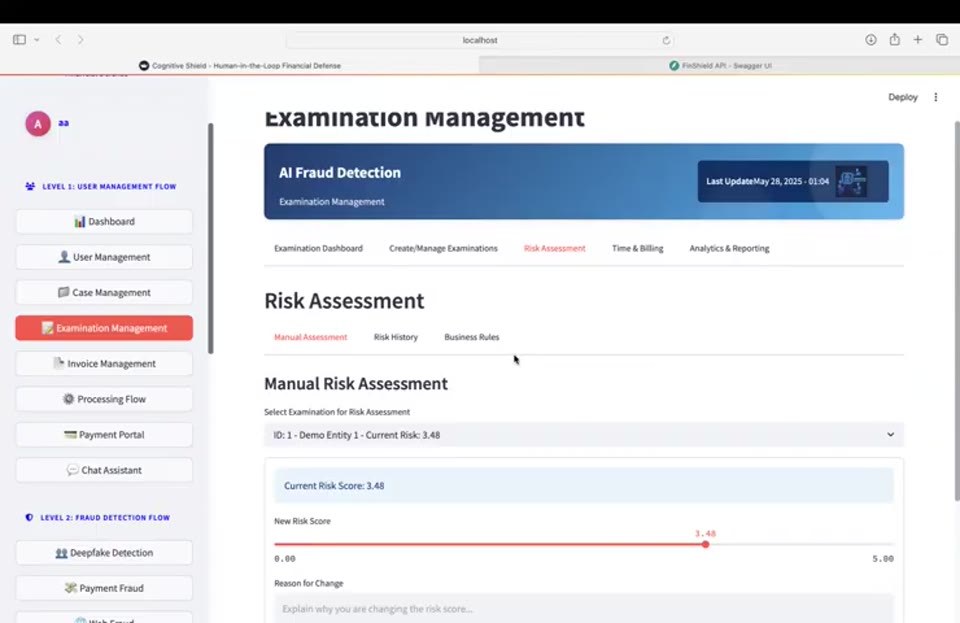Image resolution: width=960 pixels, height=623 pixels.
Task: Switch to Analytics & Reporting tab
Action: tap(729, 248)
